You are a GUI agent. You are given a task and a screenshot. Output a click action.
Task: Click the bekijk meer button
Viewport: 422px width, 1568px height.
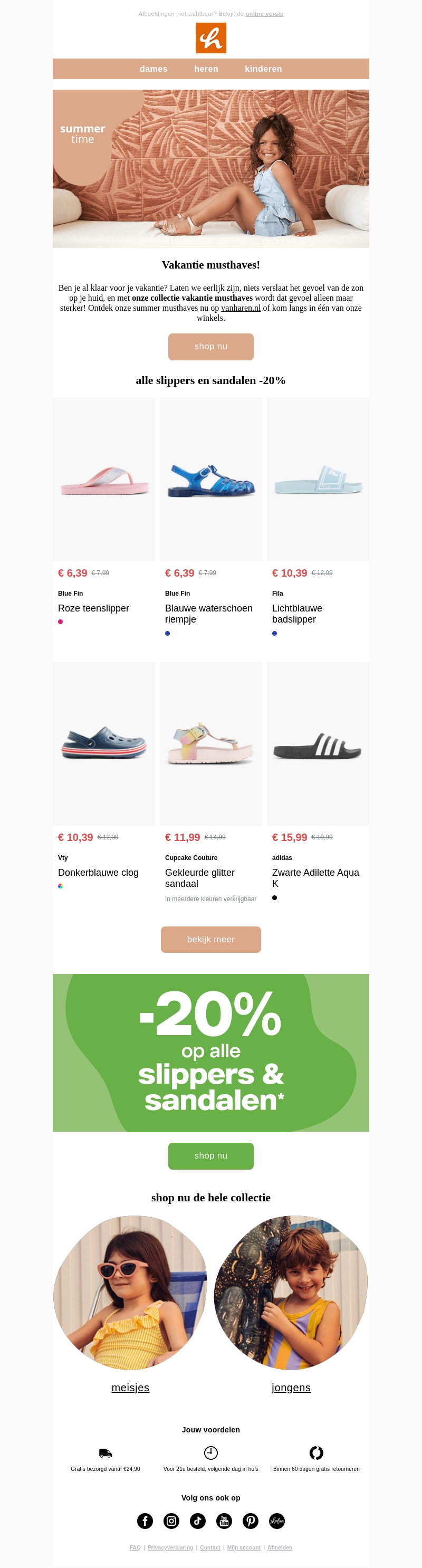(210, 939)
